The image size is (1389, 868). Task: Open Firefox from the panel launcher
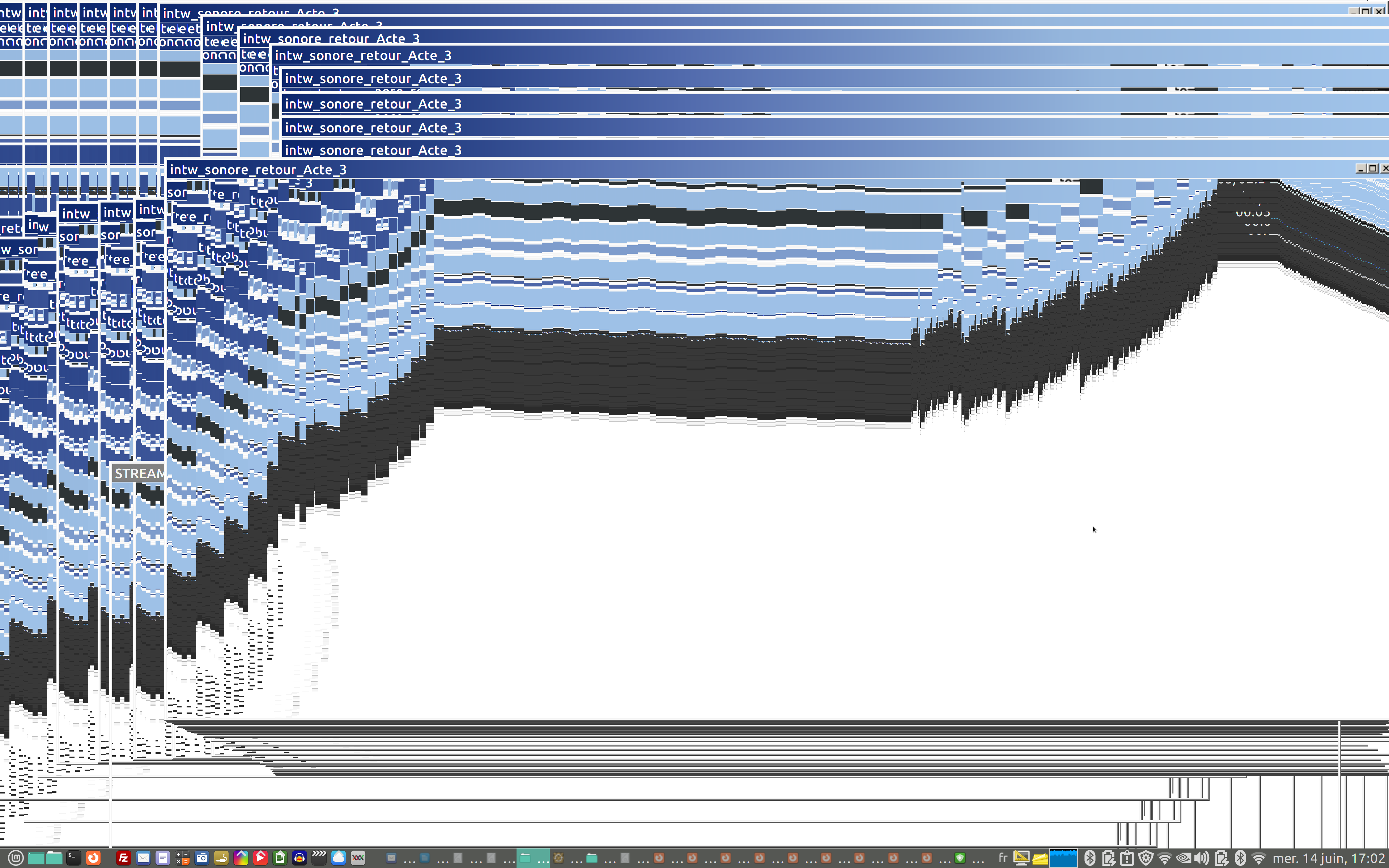coord(93,858)
